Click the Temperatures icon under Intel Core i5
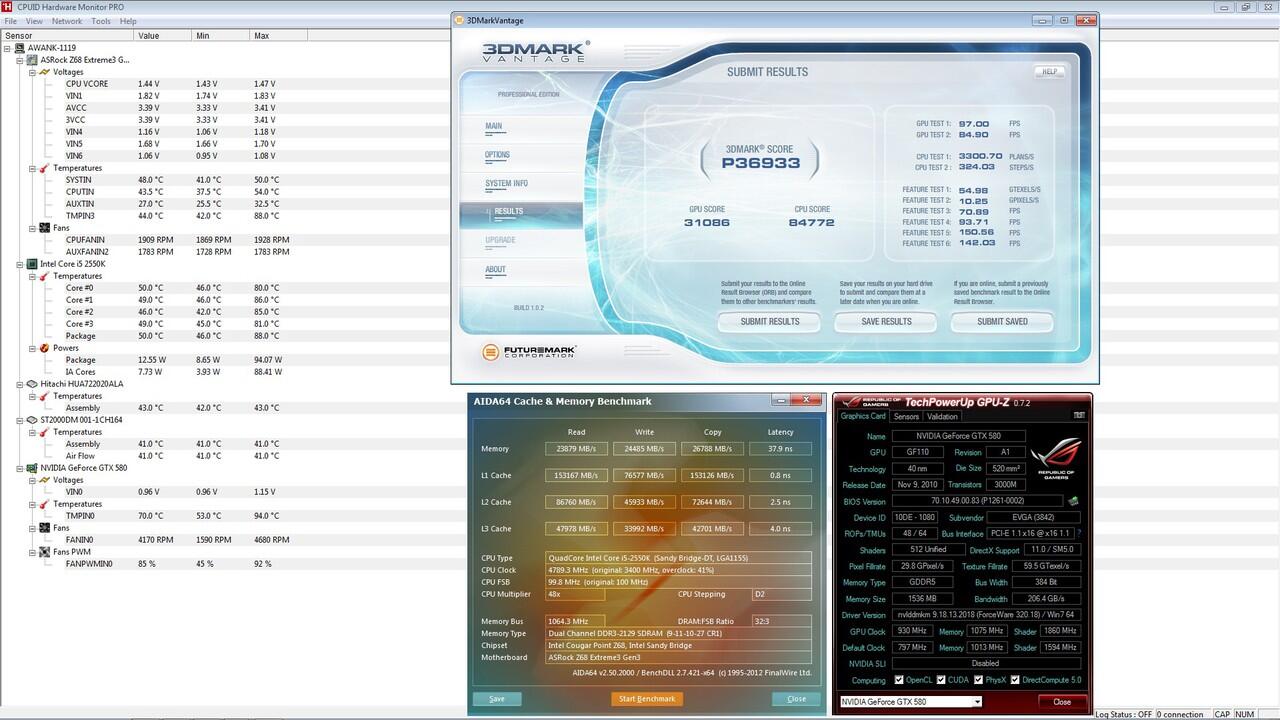Viewport: 1280px width, 720px height. (x=45, y=276)
